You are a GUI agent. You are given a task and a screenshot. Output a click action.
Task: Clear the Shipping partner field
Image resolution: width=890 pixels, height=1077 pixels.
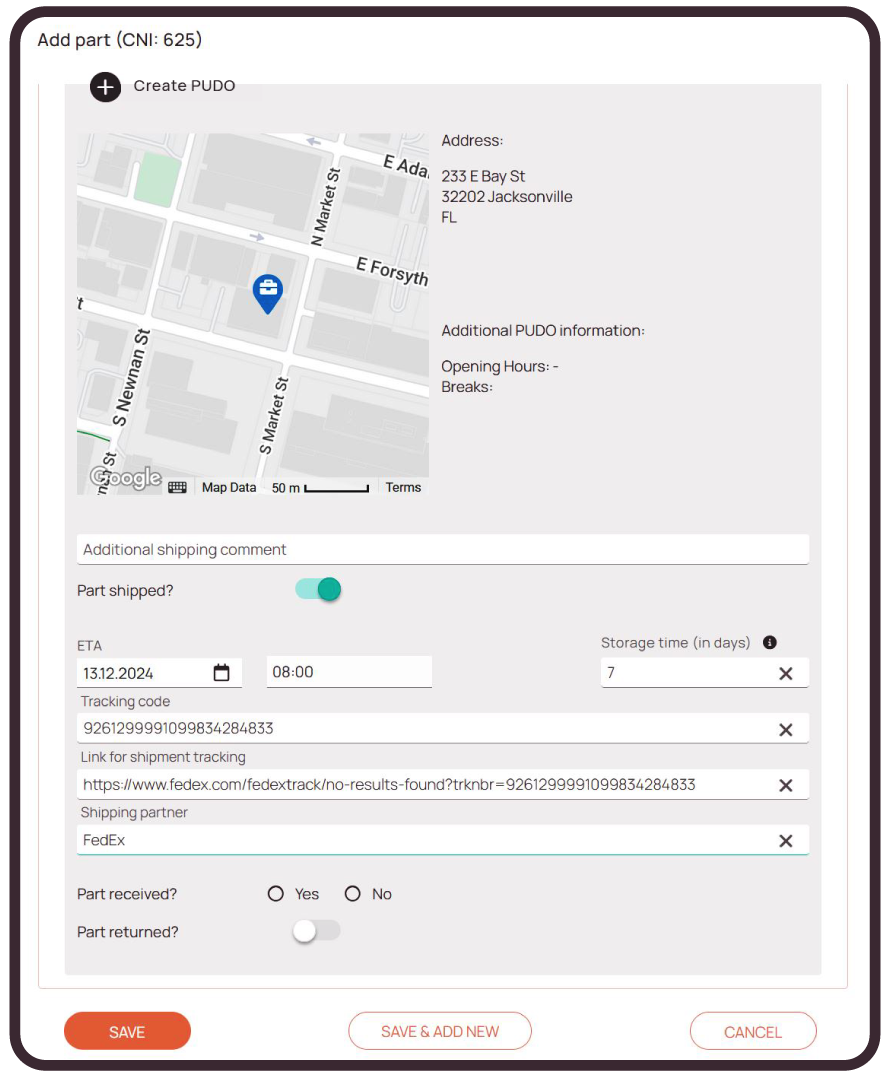(785, 841)
